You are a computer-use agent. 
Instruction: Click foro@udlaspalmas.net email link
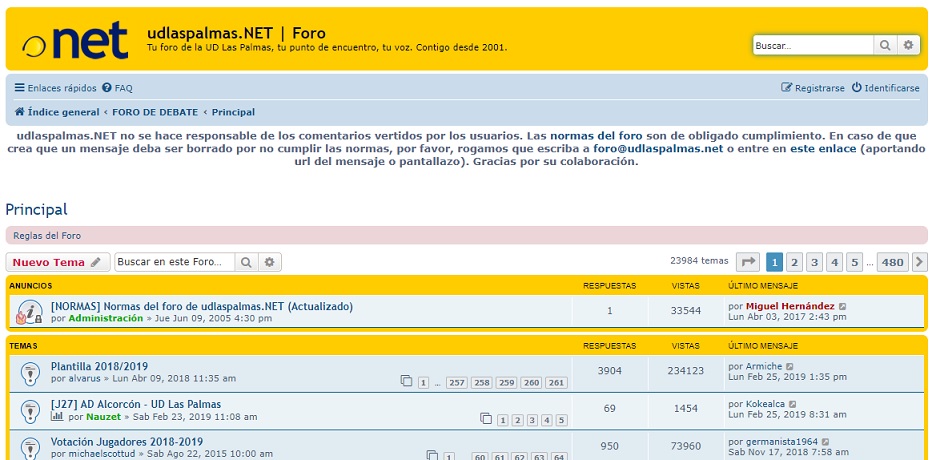click(658, 149)
